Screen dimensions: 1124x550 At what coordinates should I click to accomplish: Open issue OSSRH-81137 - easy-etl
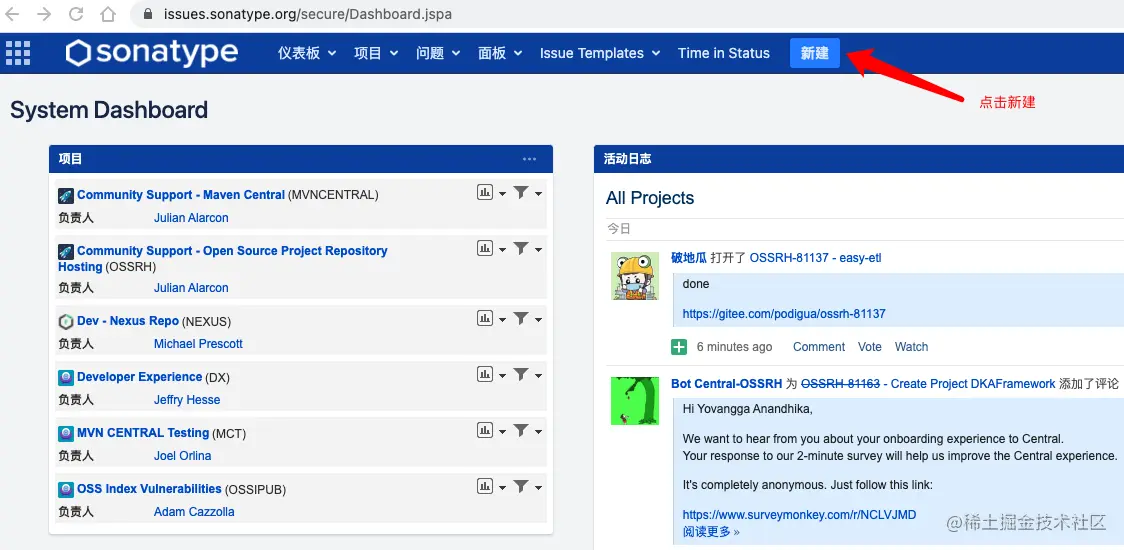point(815,258)
